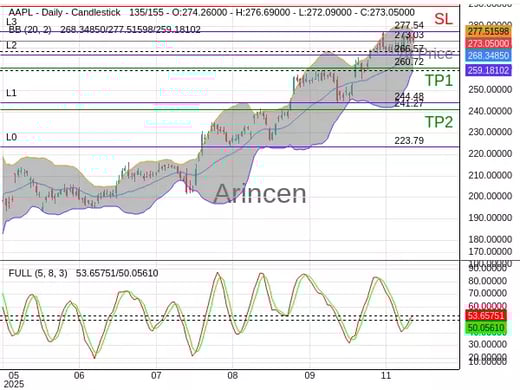Click the 'H:276.69000' high value in header
Screen dimensions: 520x390
click(x=263, y=13)
